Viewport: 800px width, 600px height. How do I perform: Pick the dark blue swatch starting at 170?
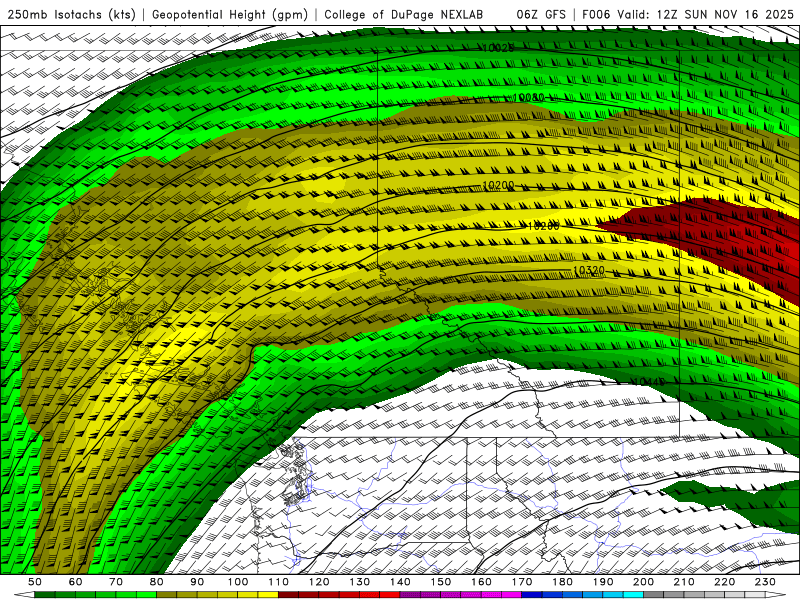coord(532,595)
